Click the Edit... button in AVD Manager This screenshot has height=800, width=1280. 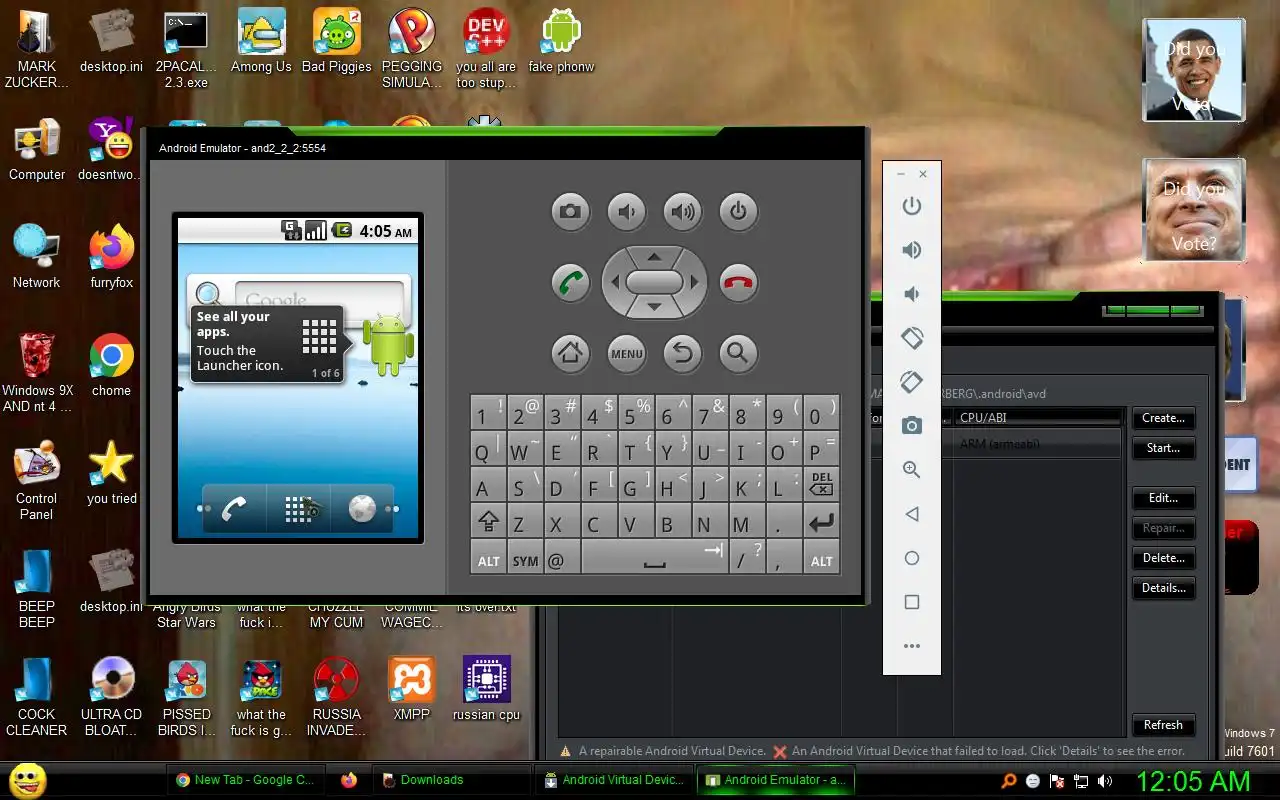click(x=1163, y=498)
